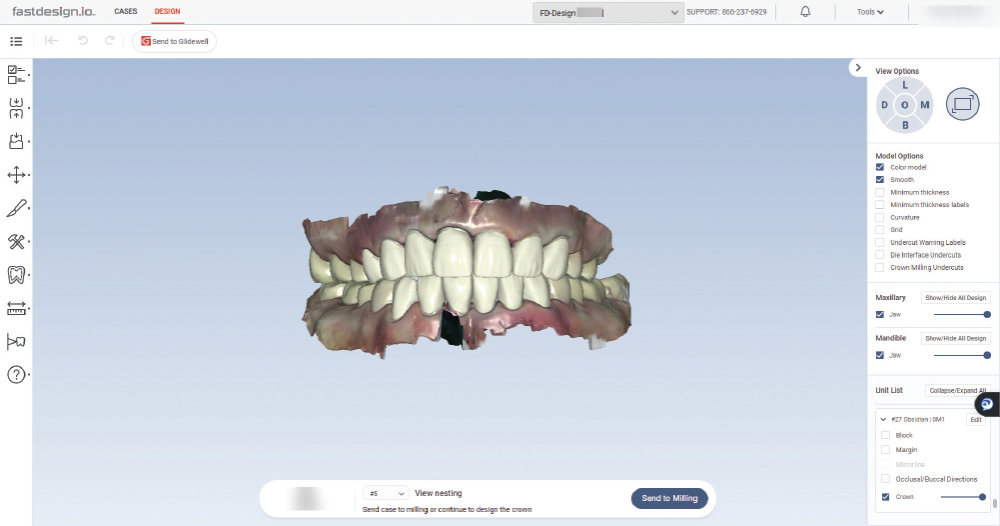This screenshot has height=526, width=1000.
Task: Collapse the right options panel arrow
Action: point(858,67)
